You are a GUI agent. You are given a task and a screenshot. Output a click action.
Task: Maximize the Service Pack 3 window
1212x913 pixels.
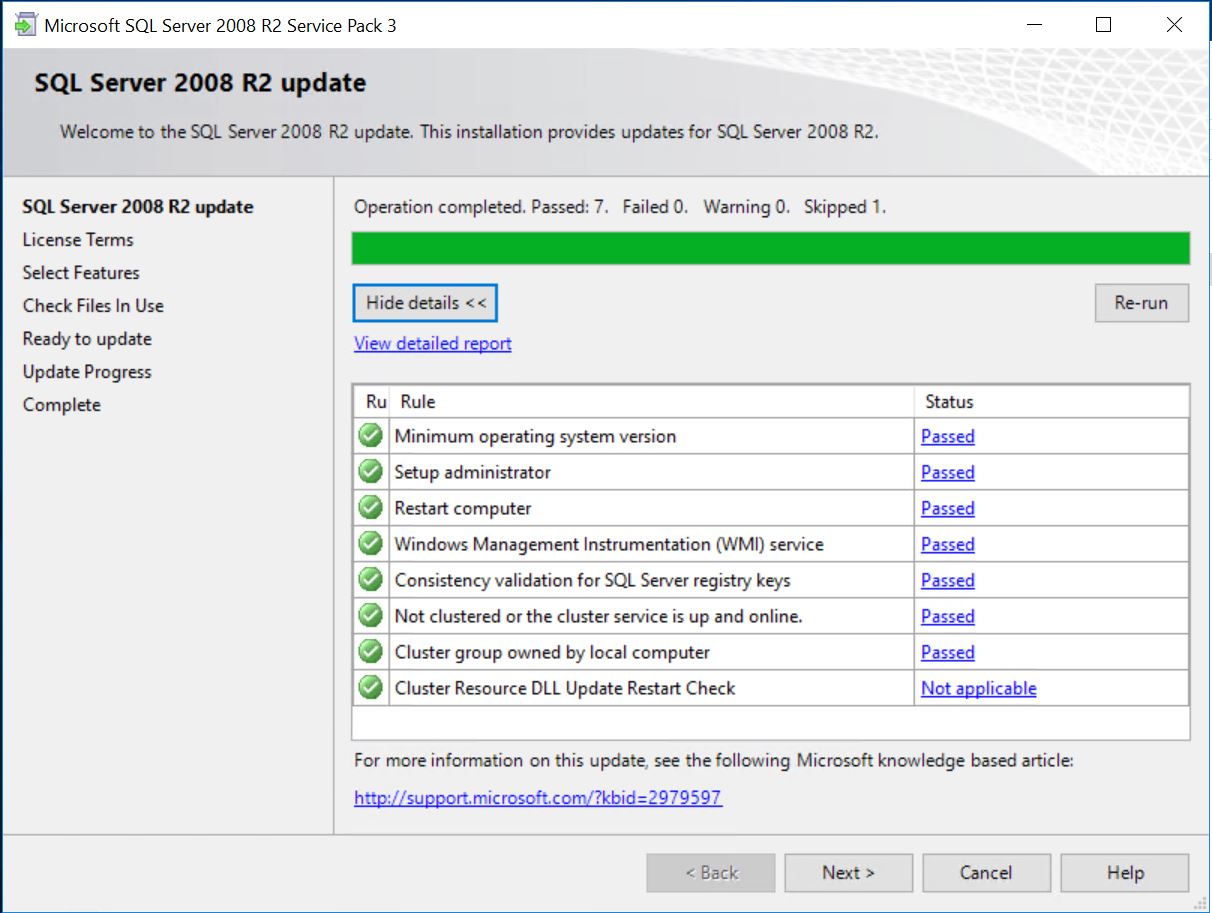[1104, 26]
